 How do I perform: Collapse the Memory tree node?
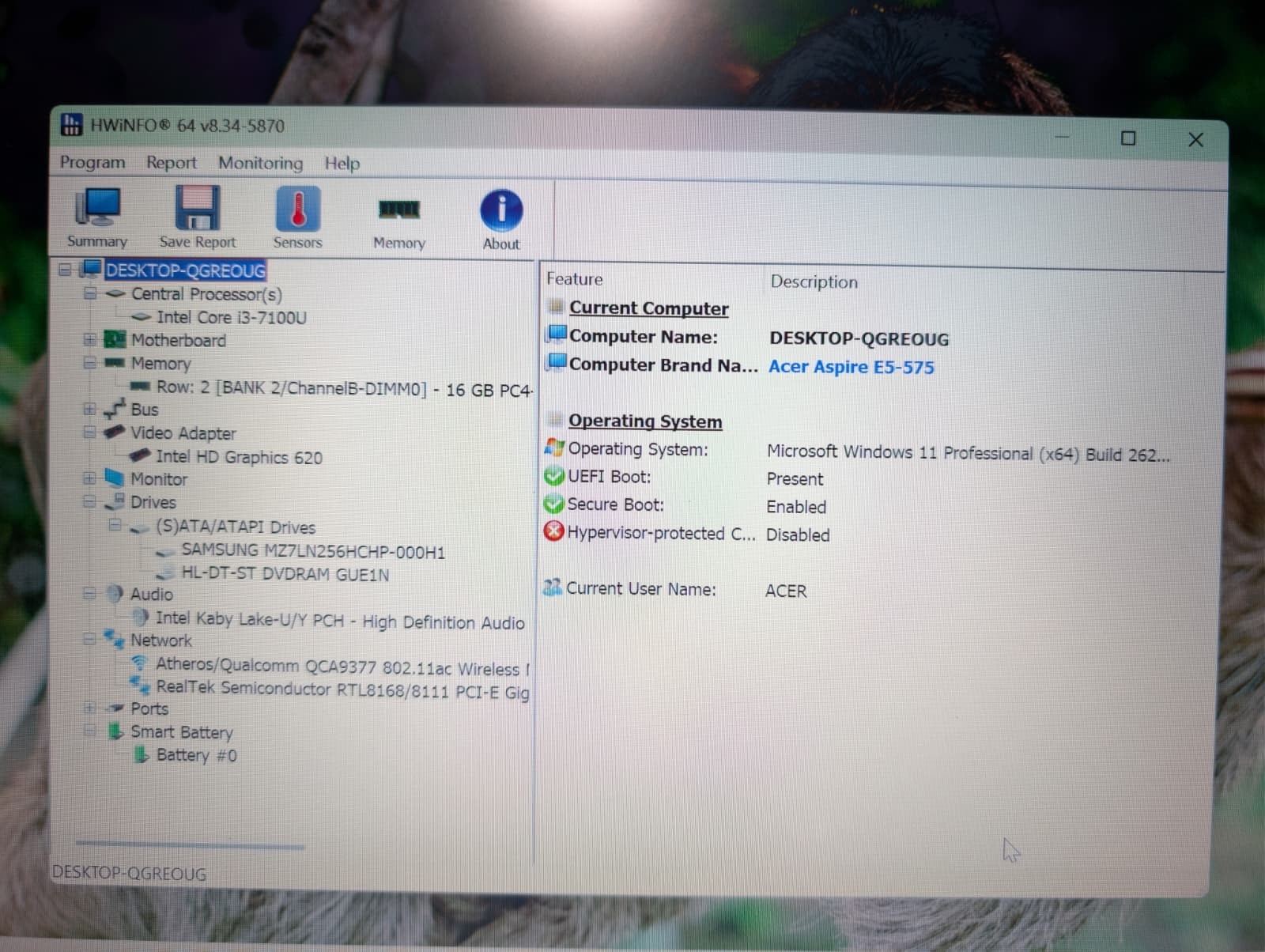pos(90,363)
